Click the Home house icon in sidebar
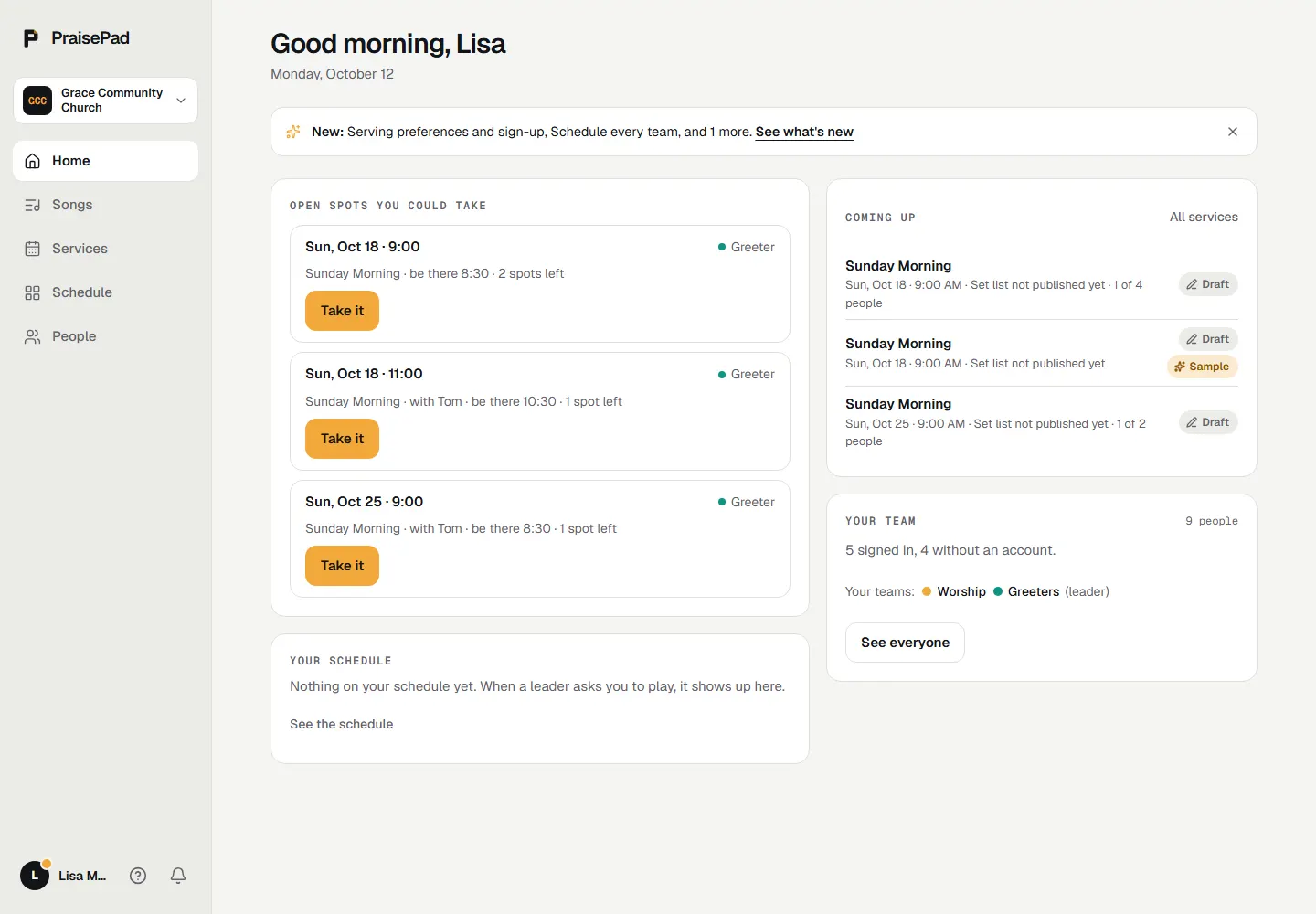The height and width of the screenshot is (914, 1316). (33, 161)
